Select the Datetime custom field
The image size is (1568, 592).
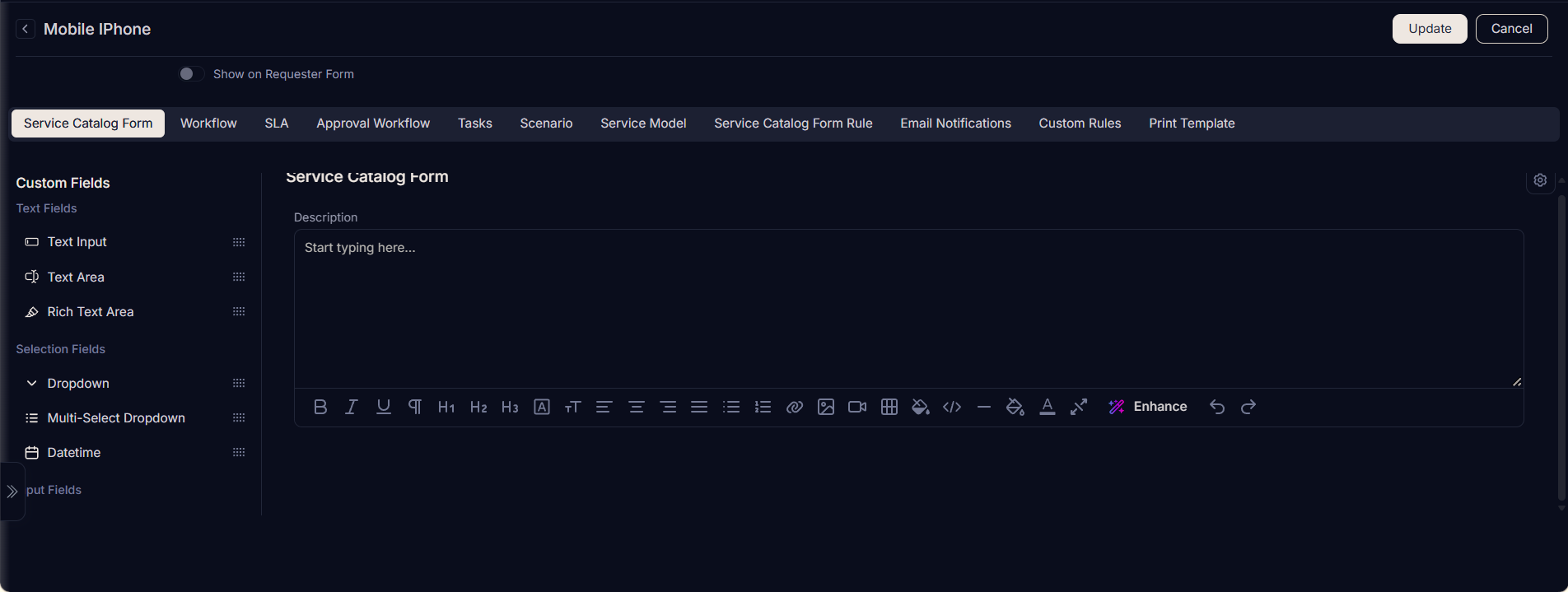point(74,453)
